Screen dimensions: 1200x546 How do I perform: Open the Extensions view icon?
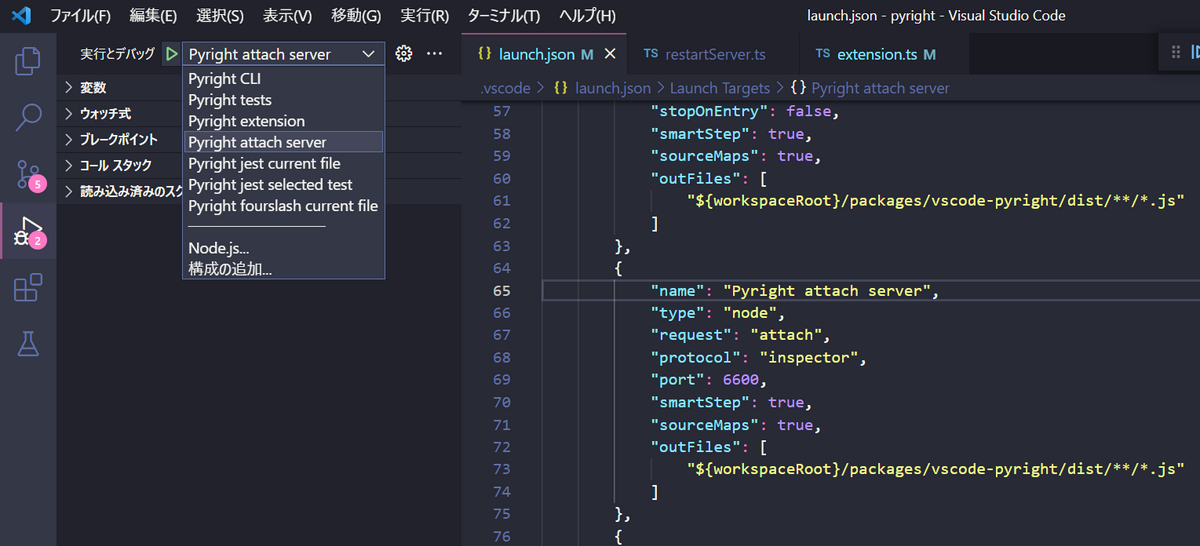(28, 288)
